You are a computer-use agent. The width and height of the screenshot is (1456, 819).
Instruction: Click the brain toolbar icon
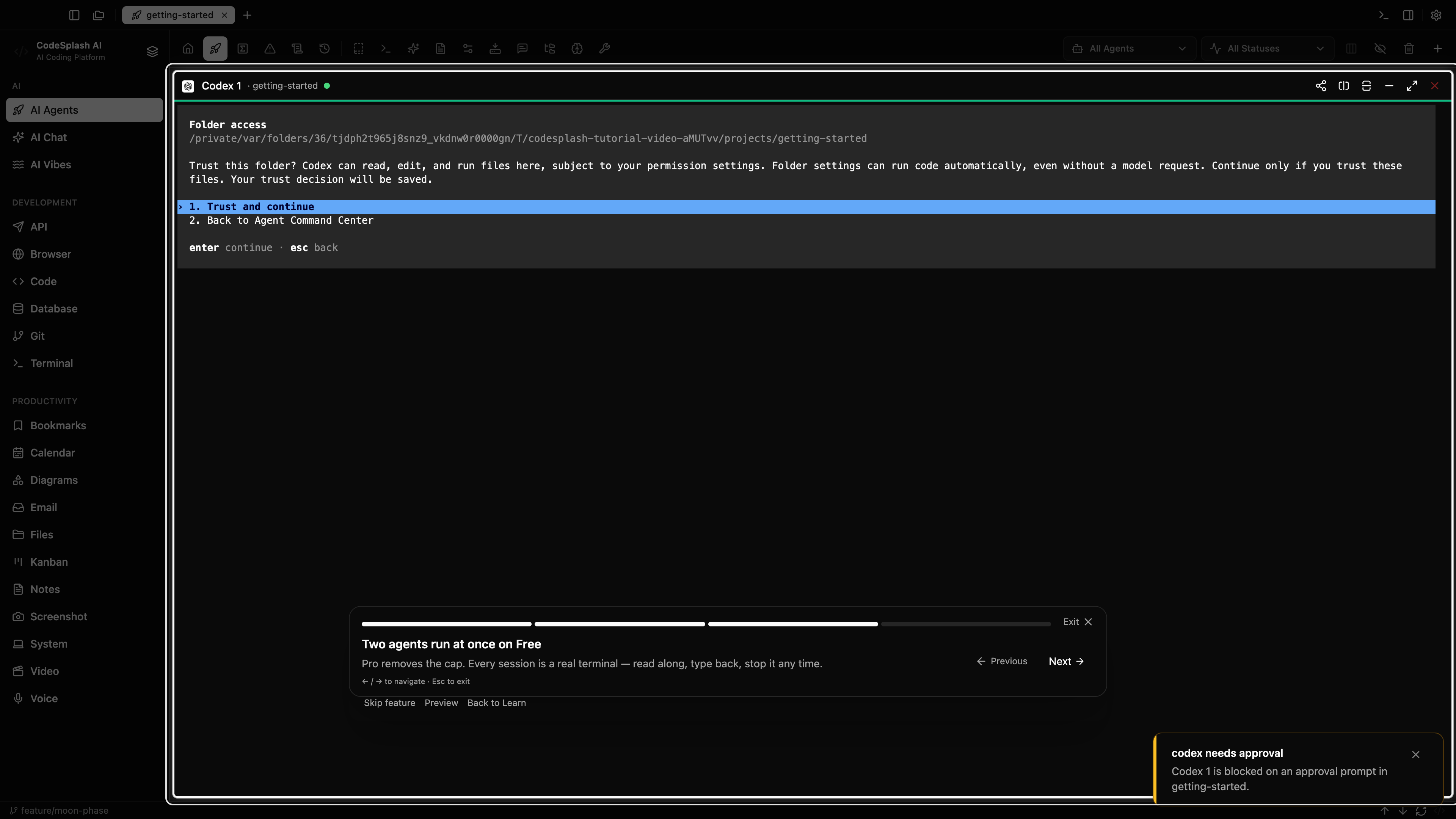point(577,49)
